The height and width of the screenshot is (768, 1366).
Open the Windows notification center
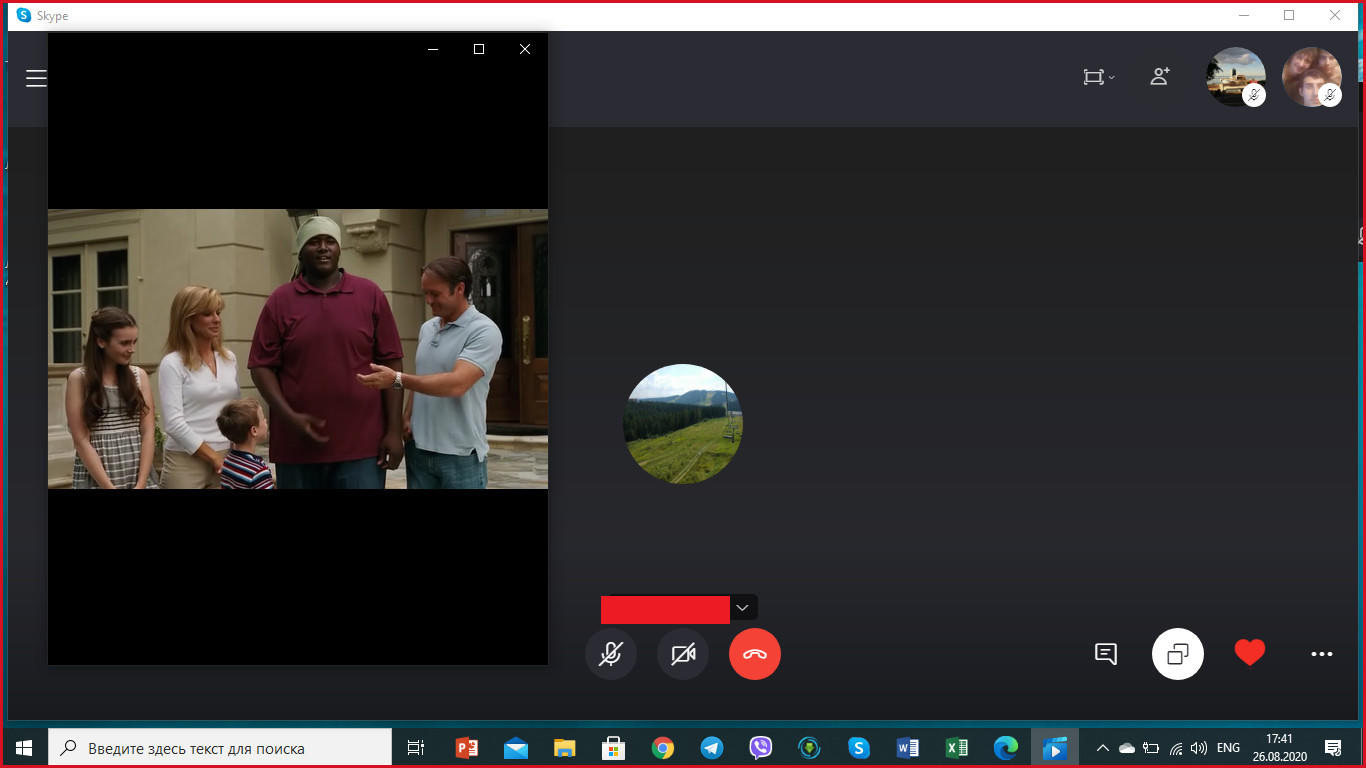click(1333, 748)
